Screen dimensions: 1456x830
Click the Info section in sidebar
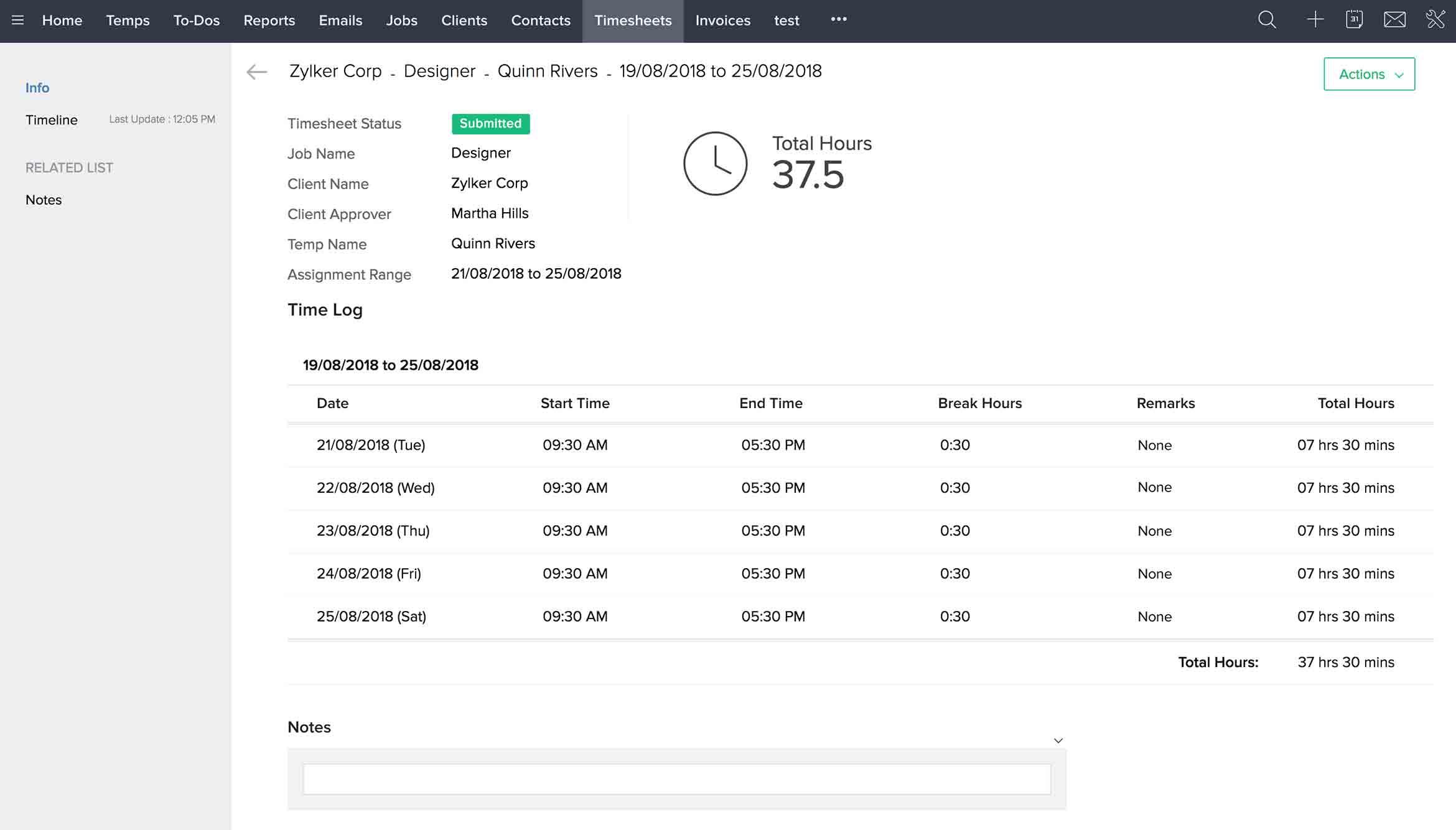(38, 87)
